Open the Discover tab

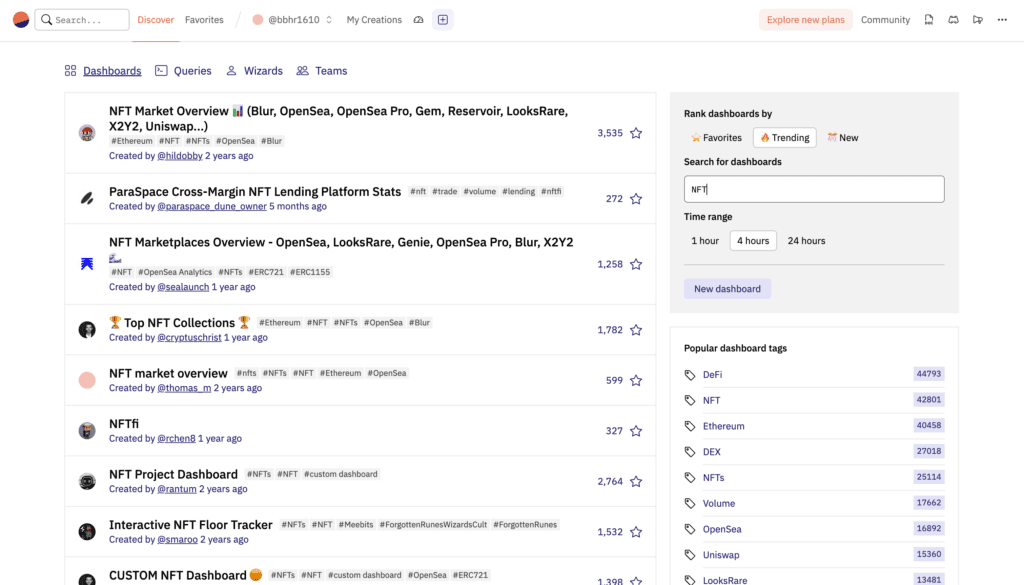coord(155,20)
